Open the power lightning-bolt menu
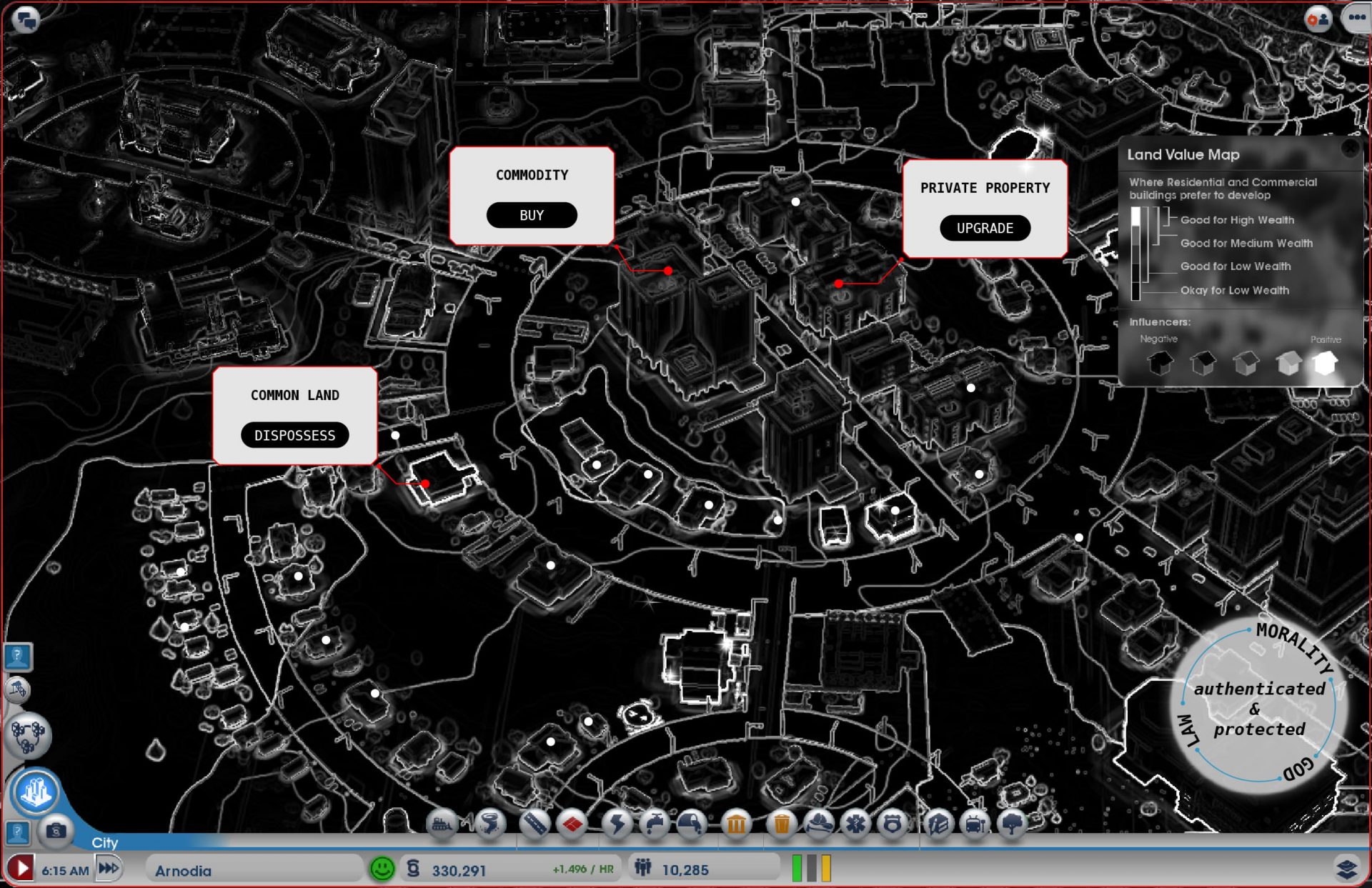The image size is (1372, 888). [616, 824]
